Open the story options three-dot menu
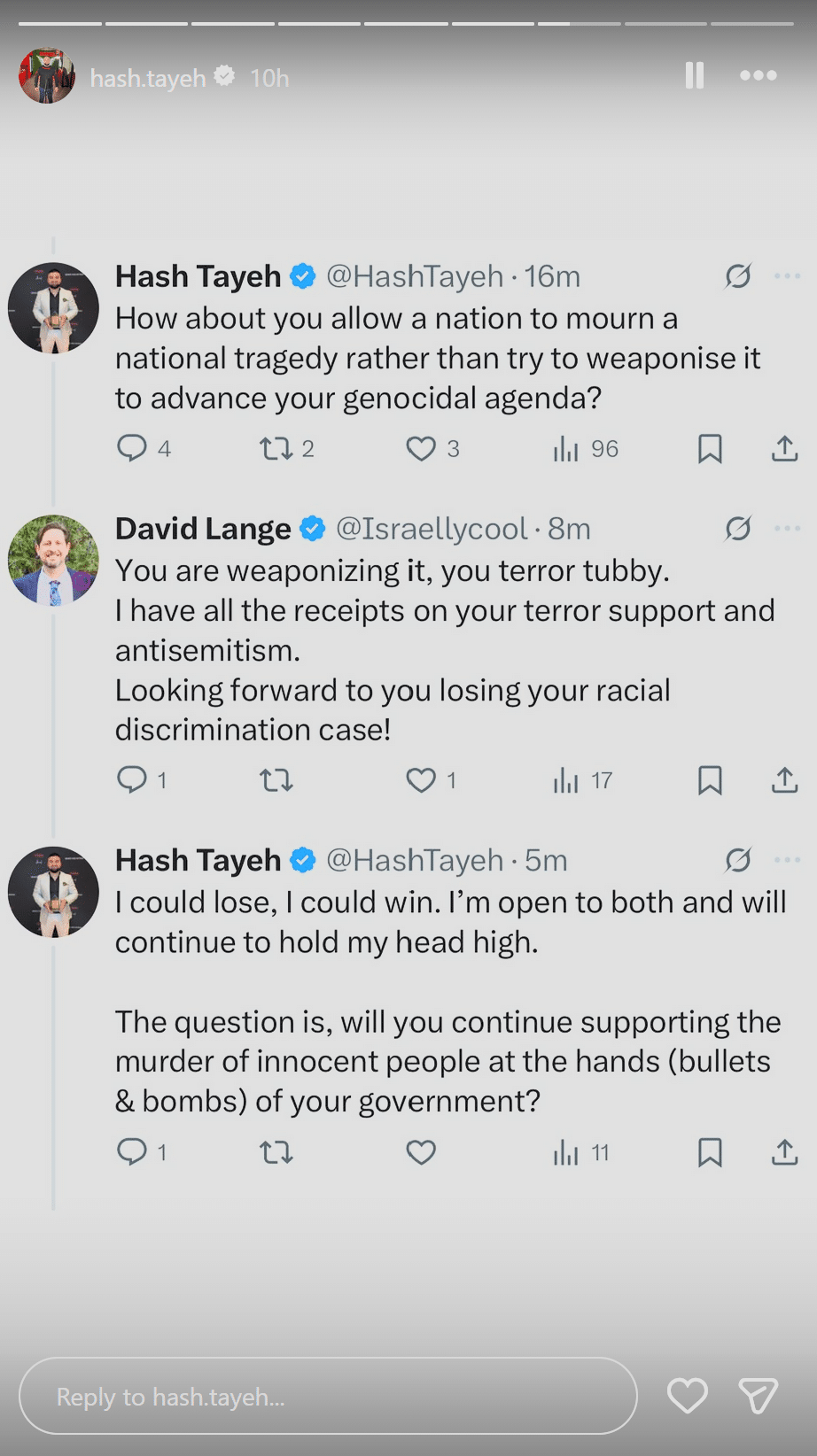 (x=759, y=76)
